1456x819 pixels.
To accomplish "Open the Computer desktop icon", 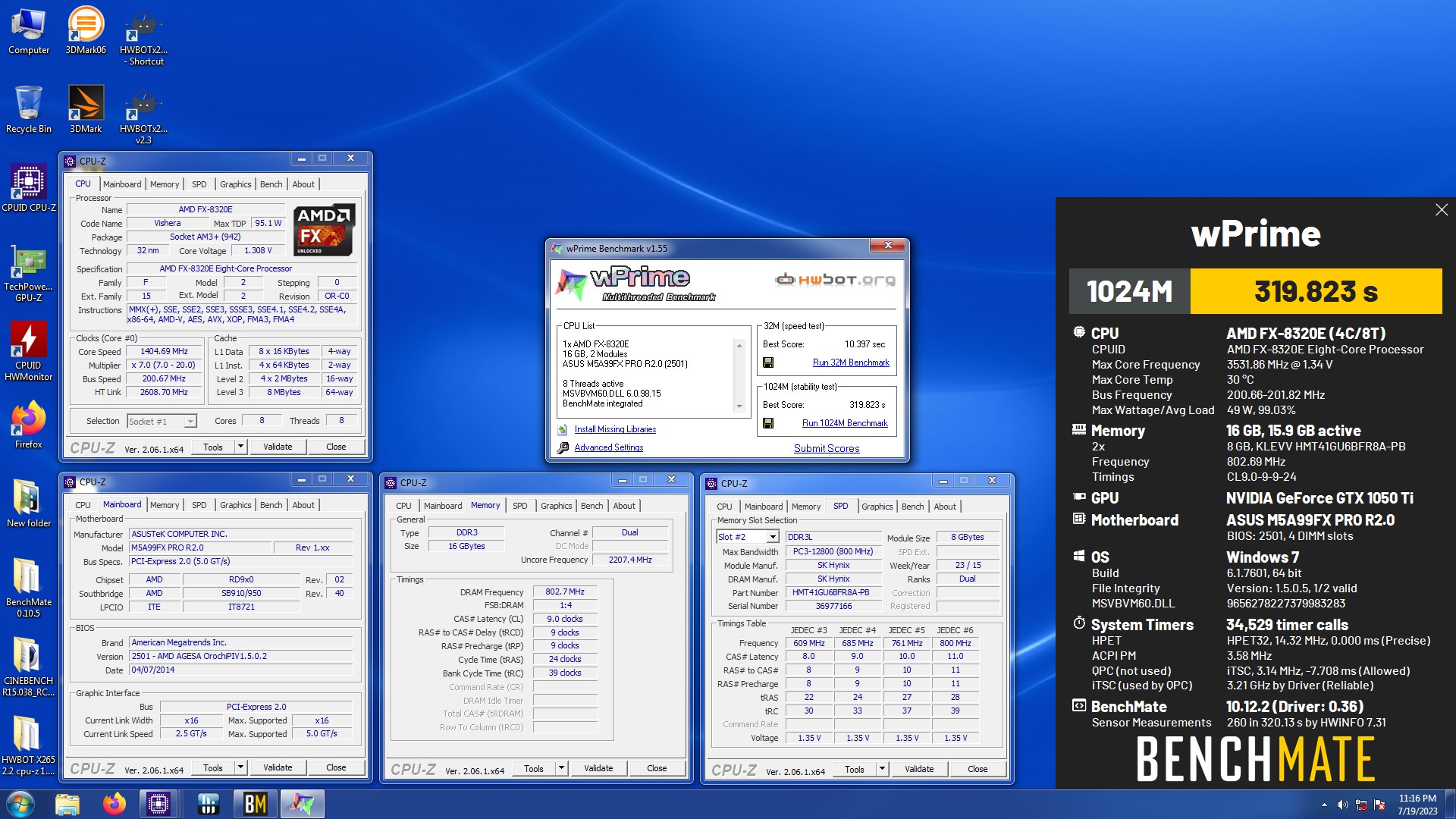I will click(x=29, y=31).
